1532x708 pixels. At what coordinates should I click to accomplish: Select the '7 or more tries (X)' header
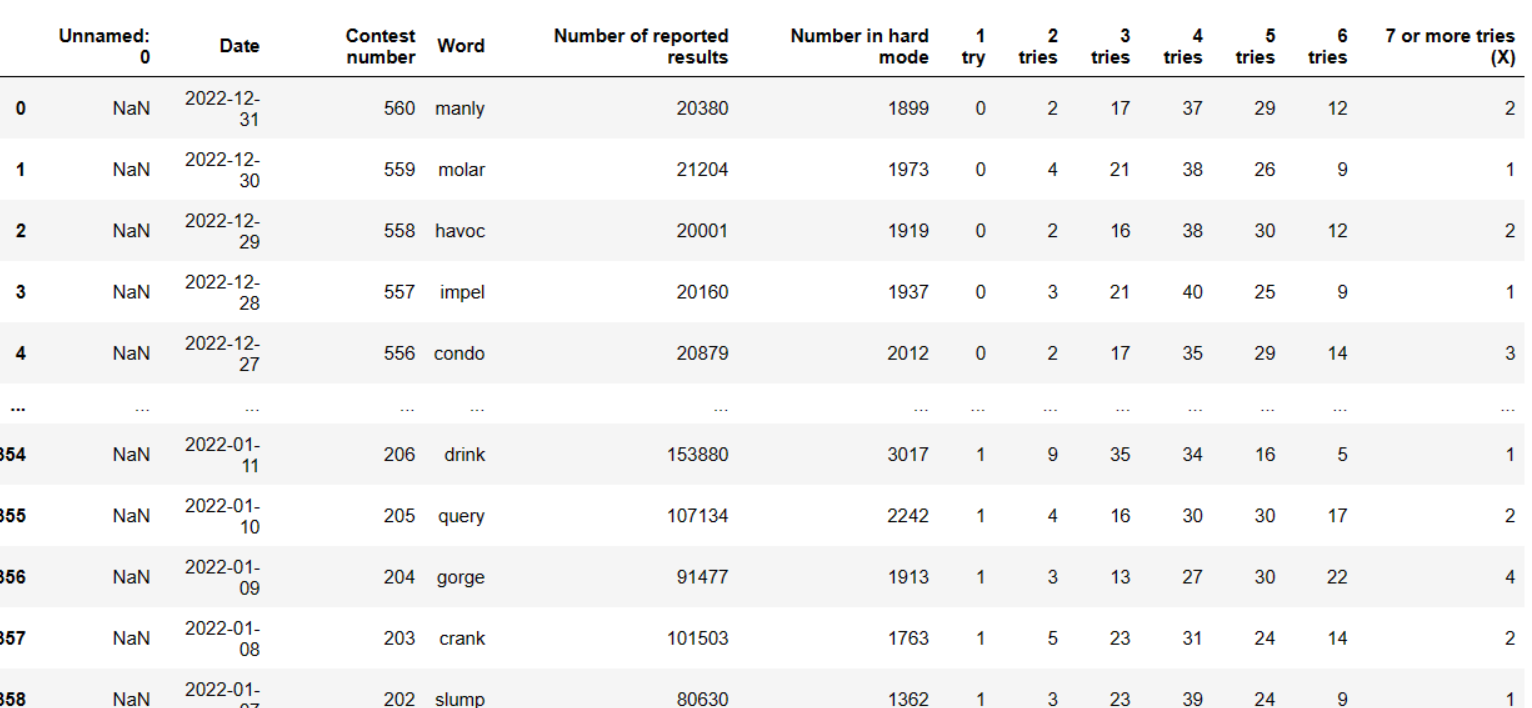pos(1449,46)
